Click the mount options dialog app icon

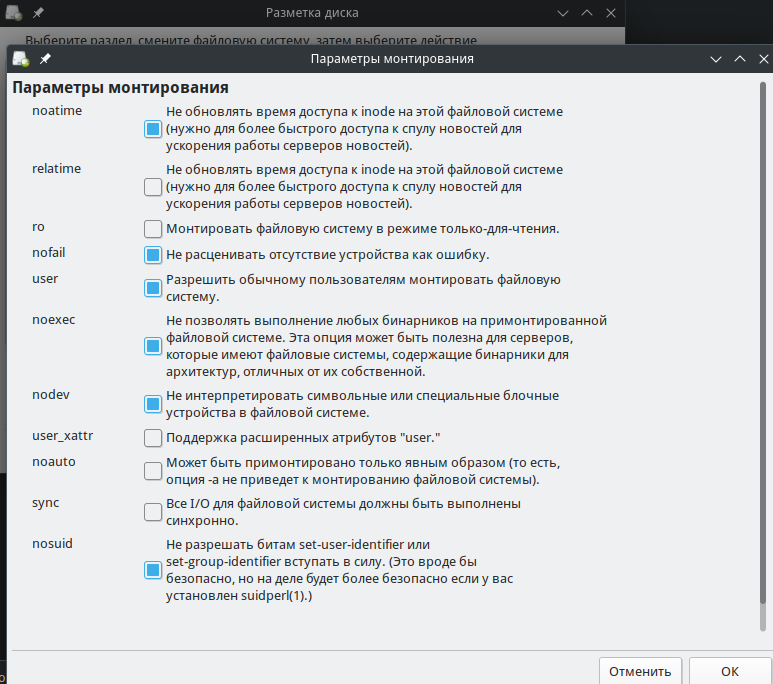(x=21, y=59)
